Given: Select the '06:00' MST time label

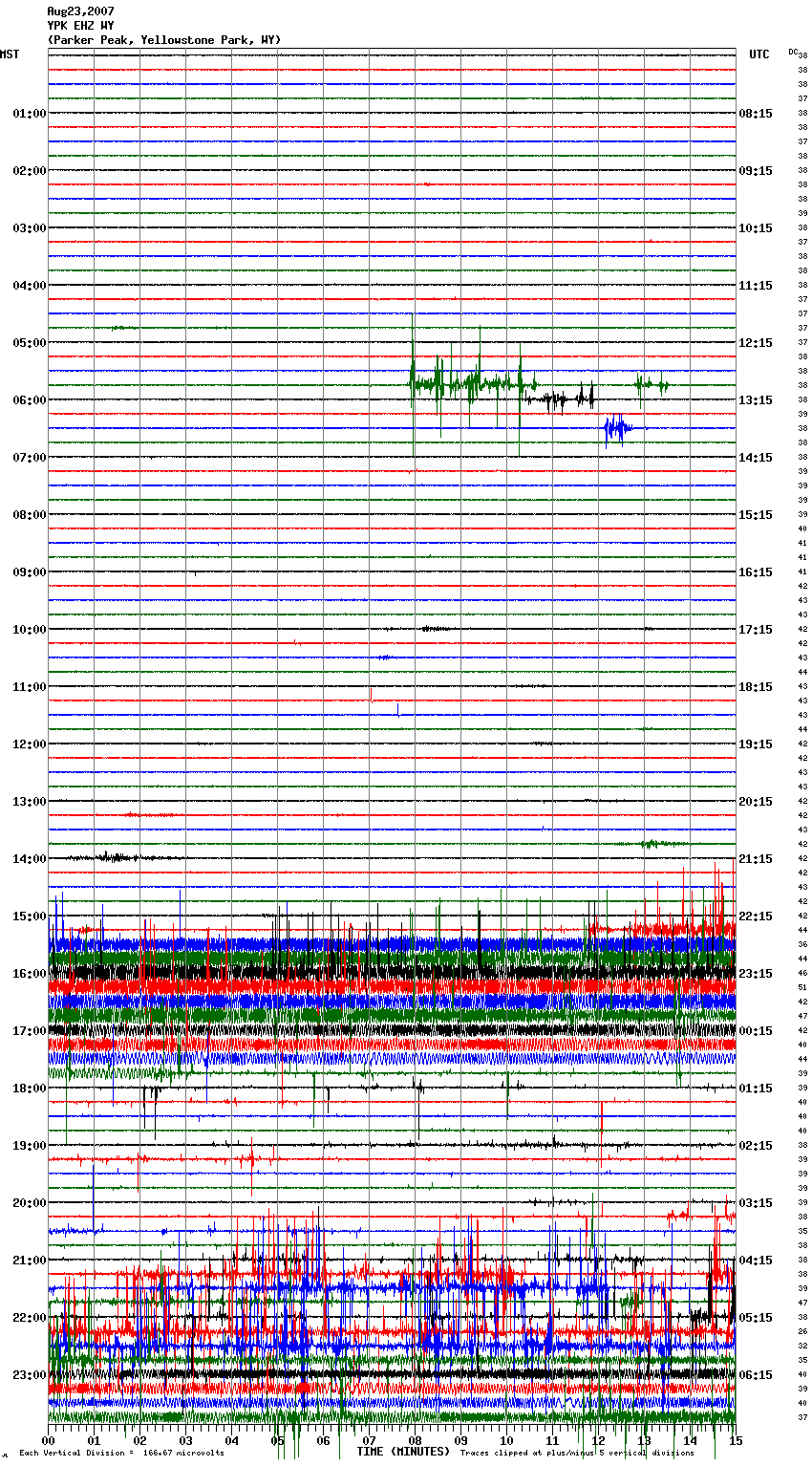Looking at the screenshot, I should (30, 400).
